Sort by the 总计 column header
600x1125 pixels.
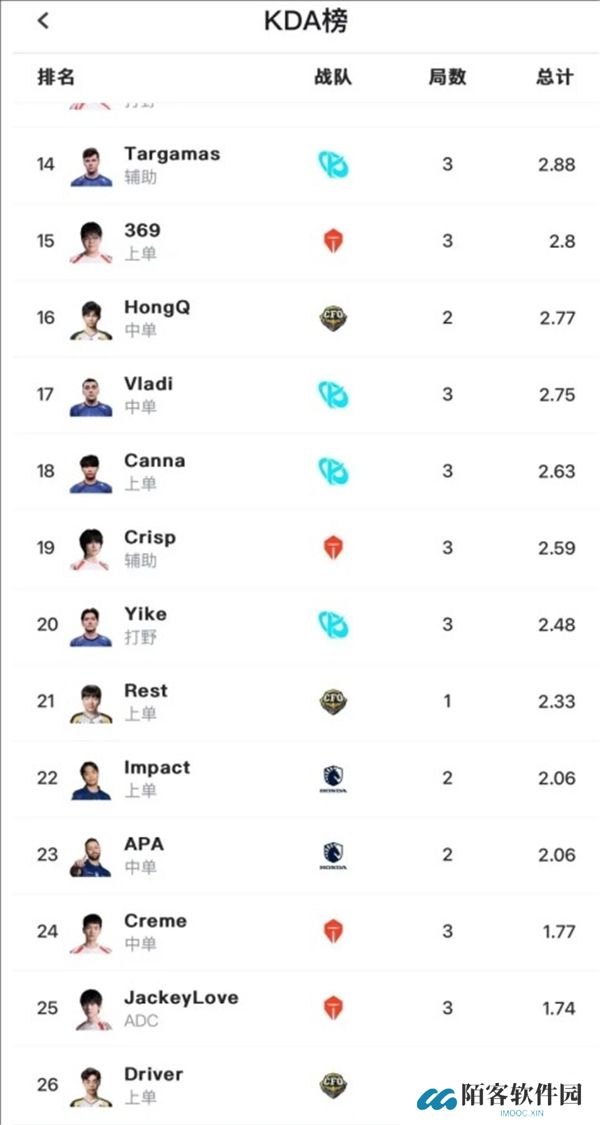tap(555, 77)
